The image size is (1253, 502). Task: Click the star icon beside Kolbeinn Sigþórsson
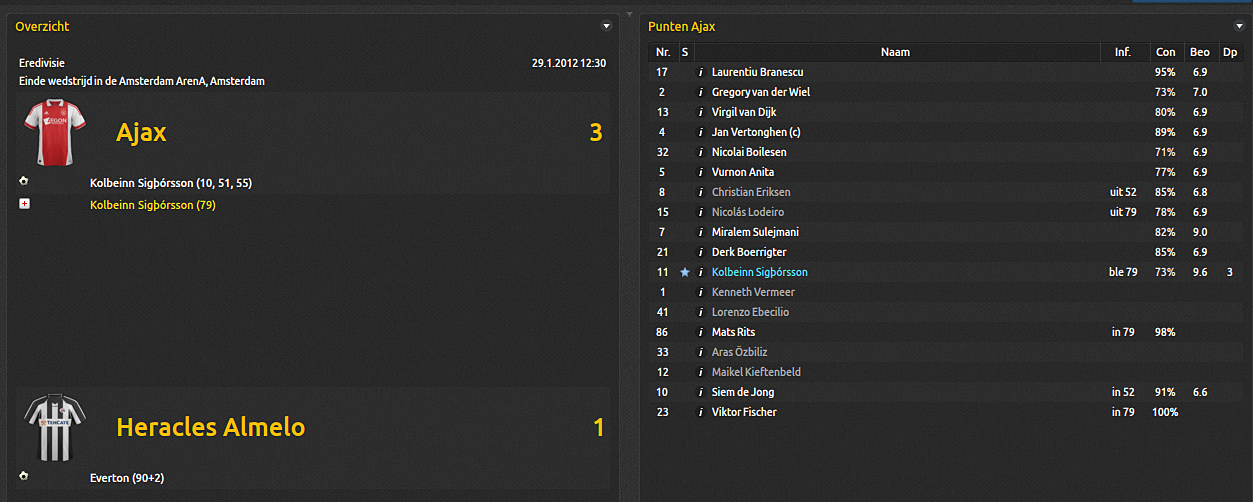(685, 272)
